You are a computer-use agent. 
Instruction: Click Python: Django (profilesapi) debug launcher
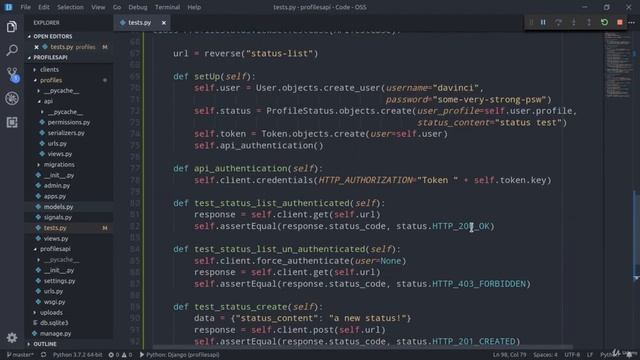point(180,355)
